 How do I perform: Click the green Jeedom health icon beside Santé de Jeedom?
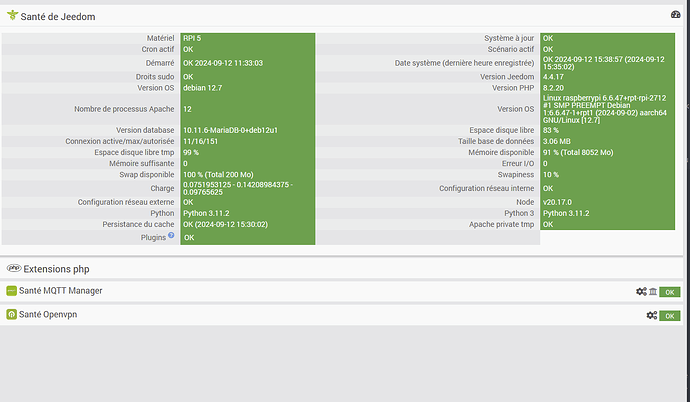pyautogui.click(x=12, y=15)
